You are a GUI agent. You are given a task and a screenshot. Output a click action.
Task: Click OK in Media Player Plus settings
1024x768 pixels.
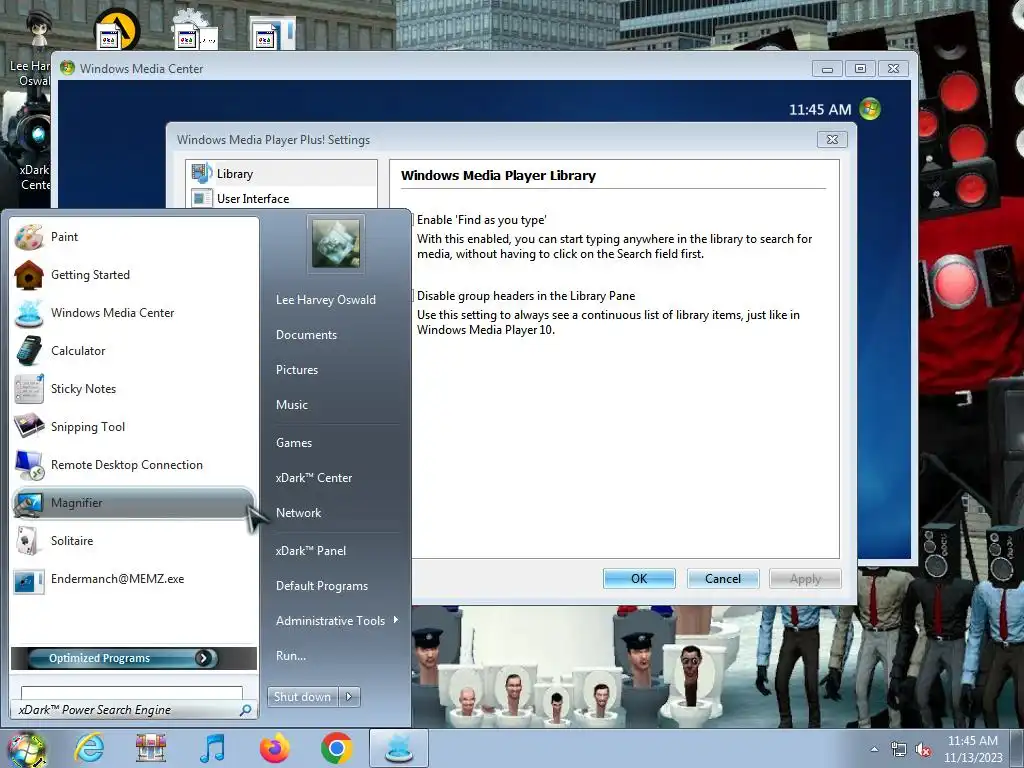[639, 579]
